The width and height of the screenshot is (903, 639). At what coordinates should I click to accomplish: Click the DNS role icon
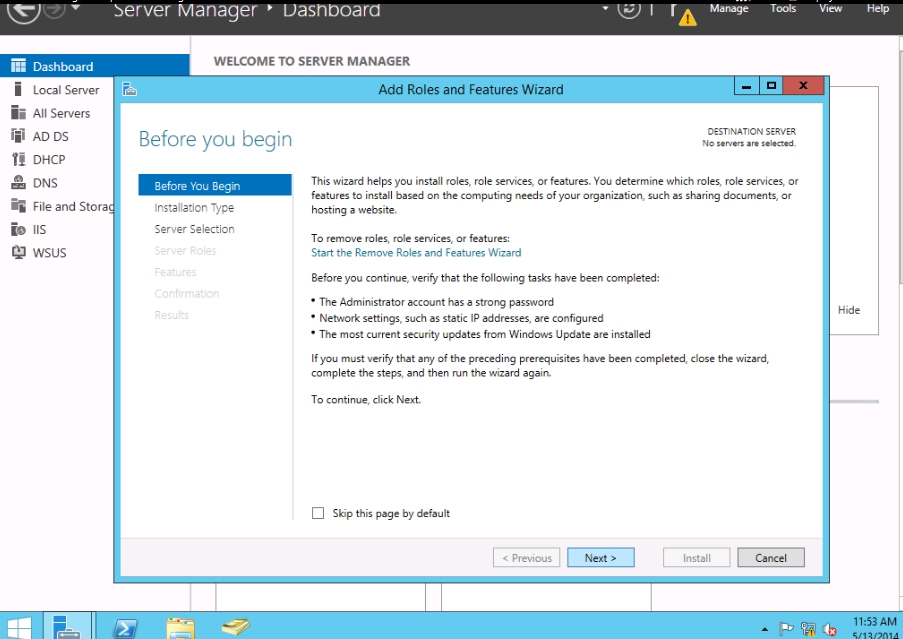pyautogui.click(x=18, y=182)
